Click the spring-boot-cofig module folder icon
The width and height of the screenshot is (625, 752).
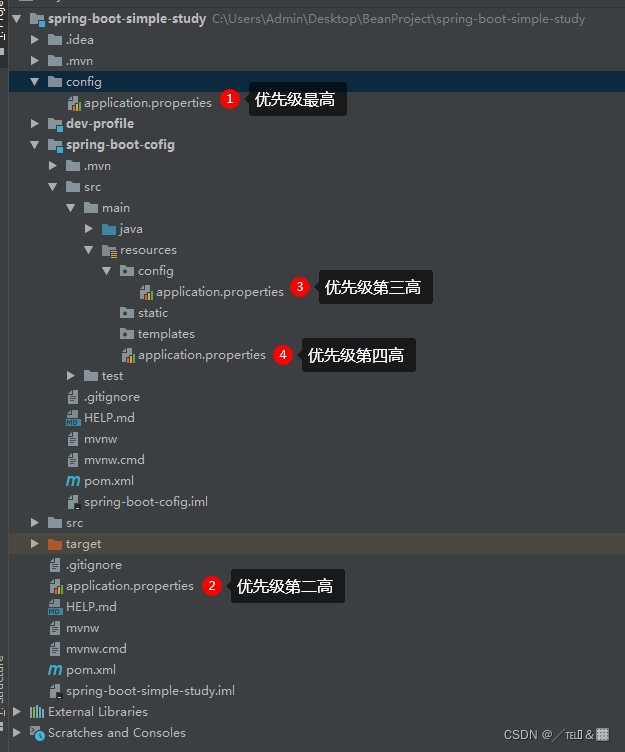[55, 145]
